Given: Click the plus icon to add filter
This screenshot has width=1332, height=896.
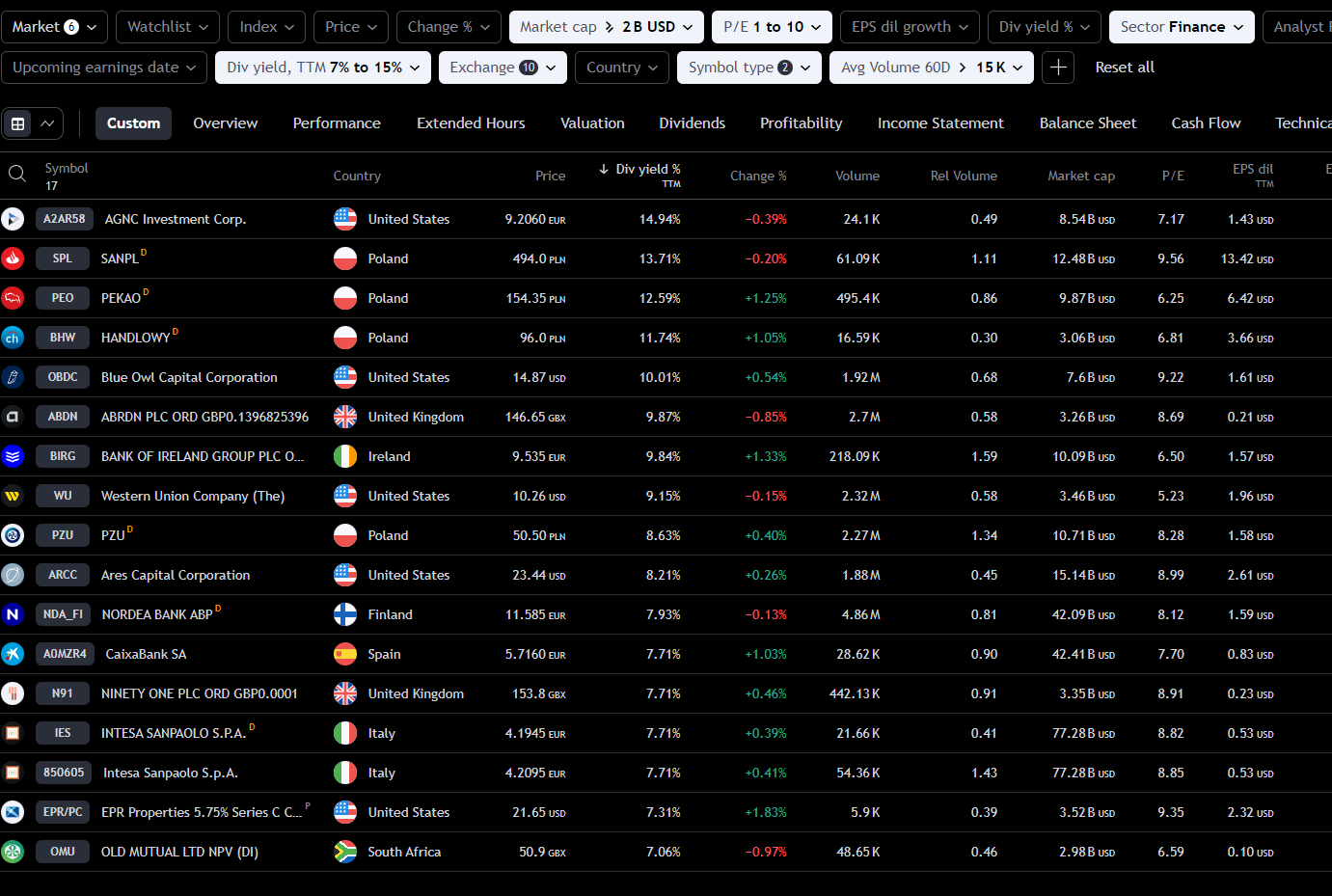Looking at the screenshot, I should point(1058,68).
